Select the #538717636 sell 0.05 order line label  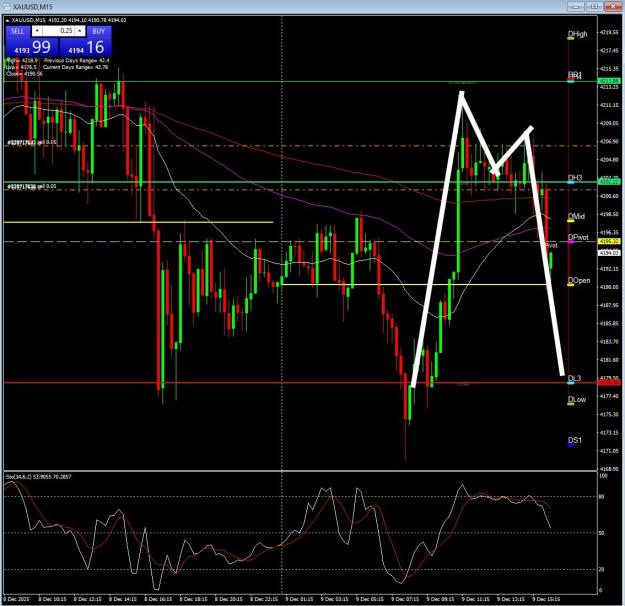[31, 186]
